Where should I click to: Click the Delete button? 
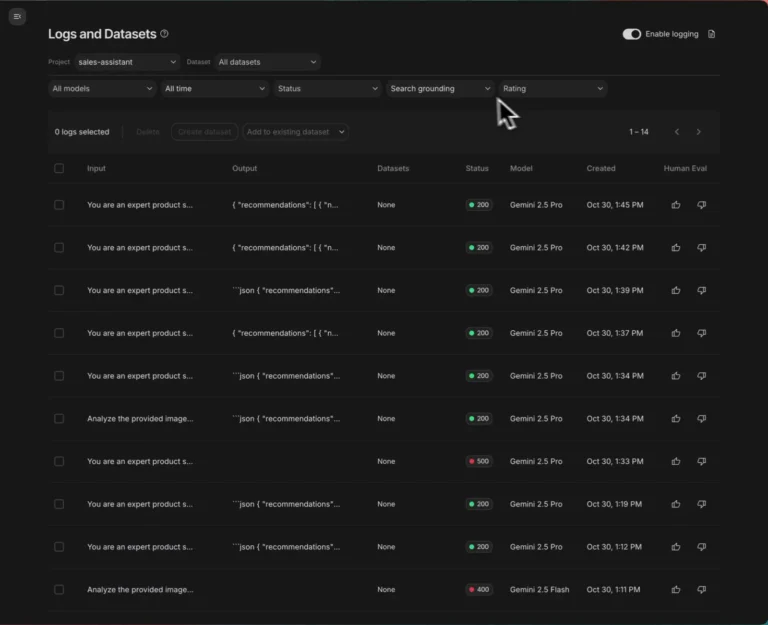tap(147, 132)
